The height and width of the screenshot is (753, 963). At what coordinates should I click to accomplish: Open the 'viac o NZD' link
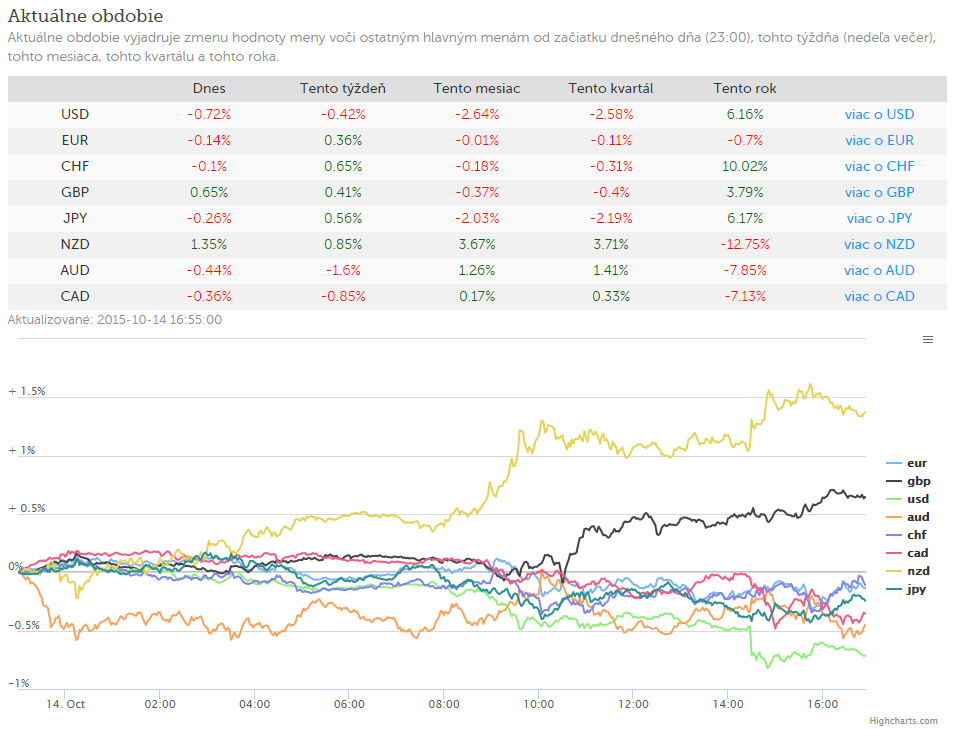pyautogui.click(x=879, y=244)
